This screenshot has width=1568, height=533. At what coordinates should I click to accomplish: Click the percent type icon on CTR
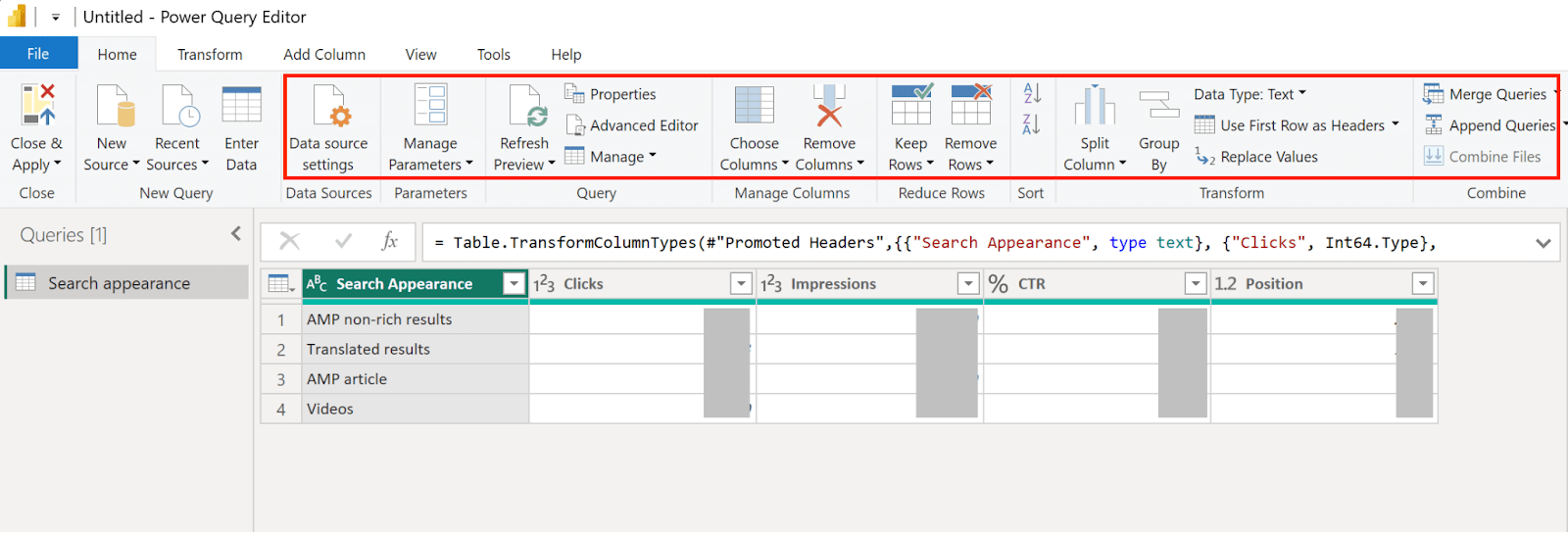(998, 284)
